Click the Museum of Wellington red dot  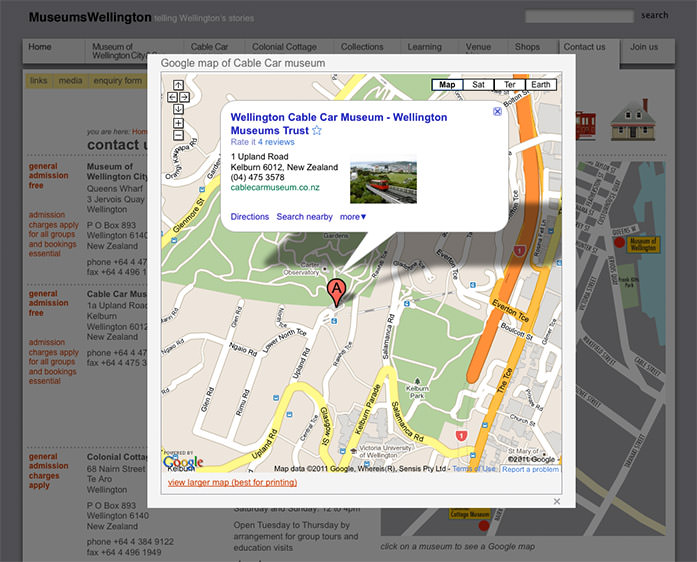tap(619, 242)
